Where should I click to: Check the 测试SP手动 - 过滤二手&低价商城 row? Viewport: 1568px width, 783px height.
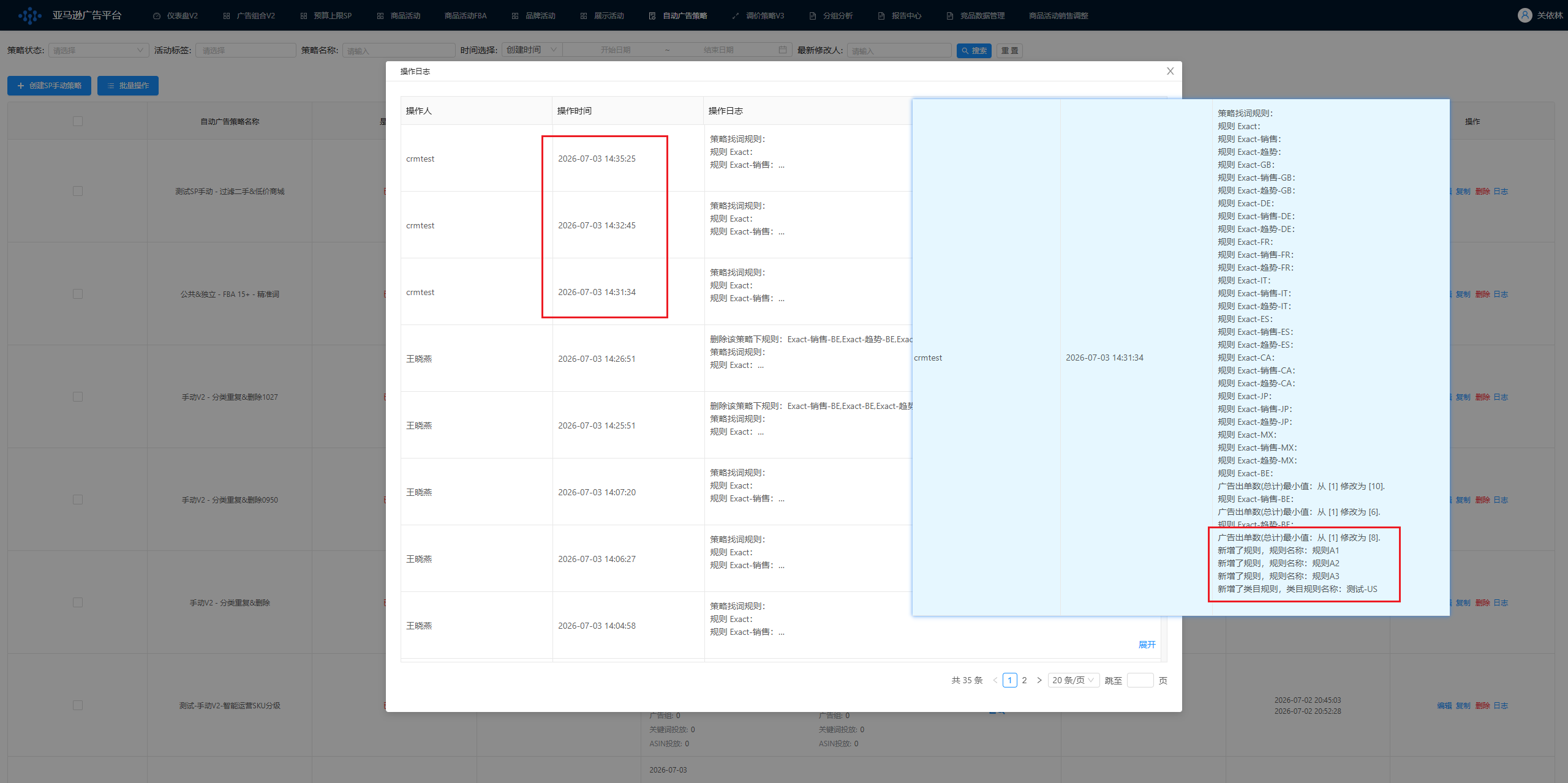click(78, 191)
